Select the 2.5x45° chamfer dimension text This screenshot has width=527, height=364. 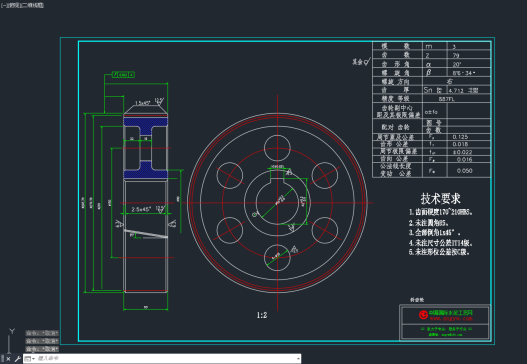click(141, 209)
